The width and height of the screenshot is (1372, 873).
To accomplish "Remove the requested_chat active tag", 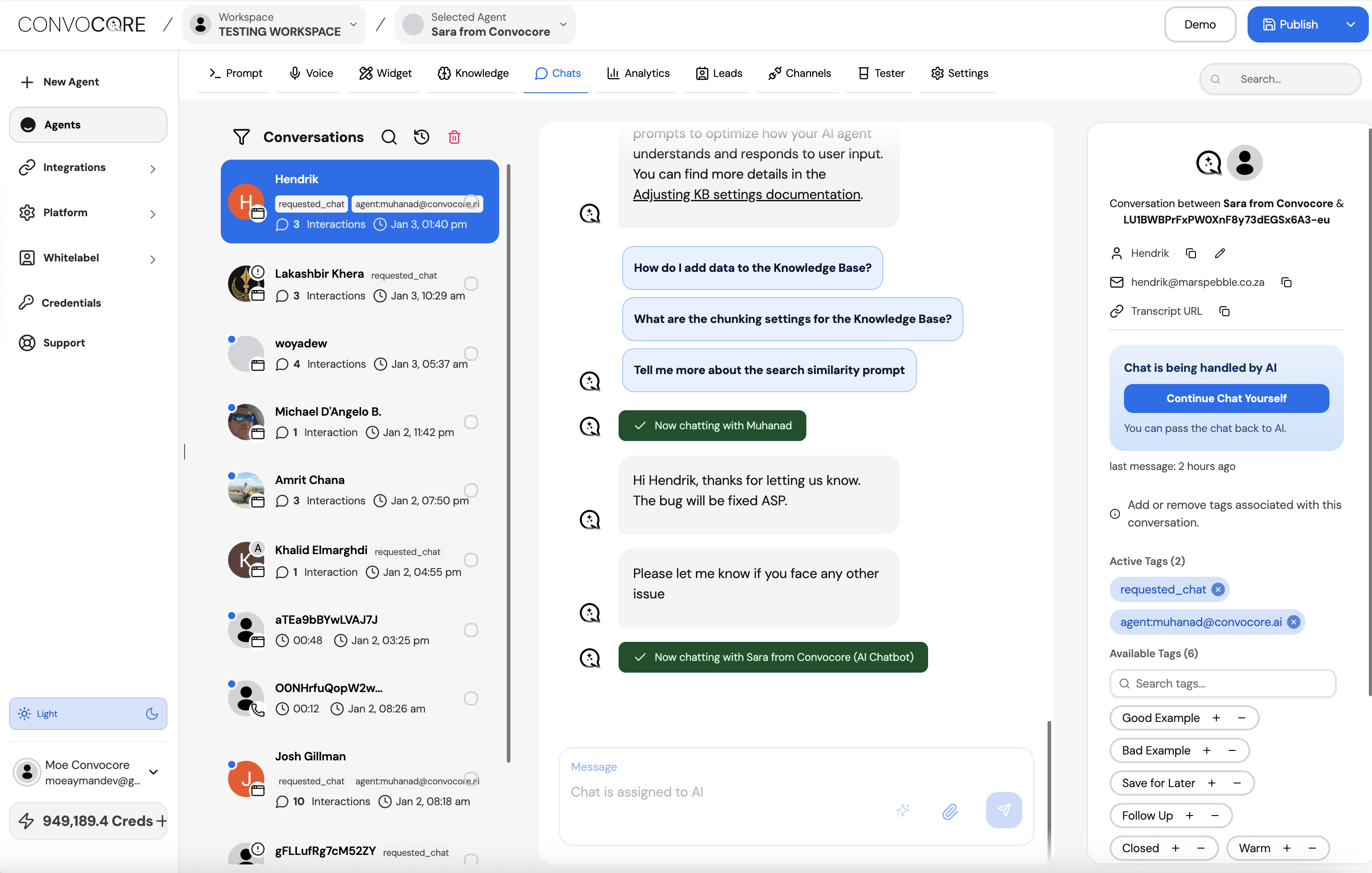I will (1218, 589).
